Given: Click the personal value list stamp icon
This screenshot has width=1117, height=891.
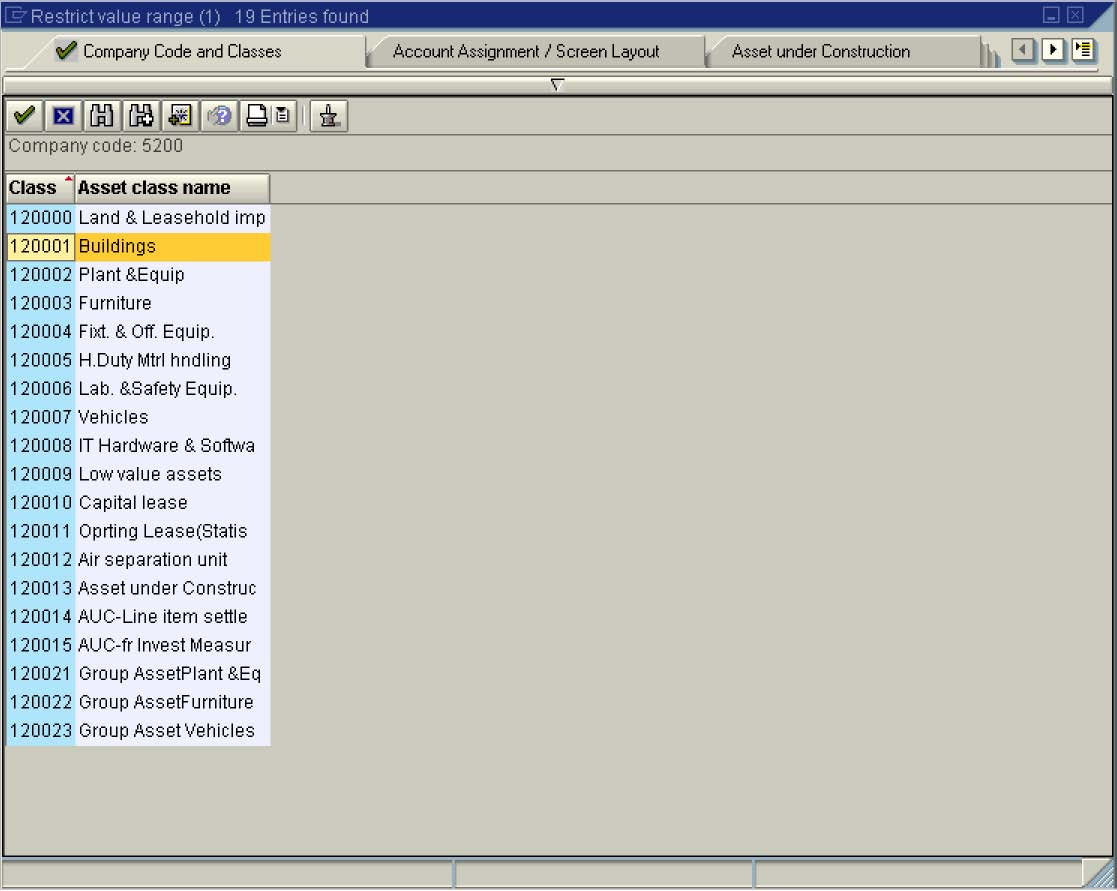Looking at the screenshot, I should 327,115.
